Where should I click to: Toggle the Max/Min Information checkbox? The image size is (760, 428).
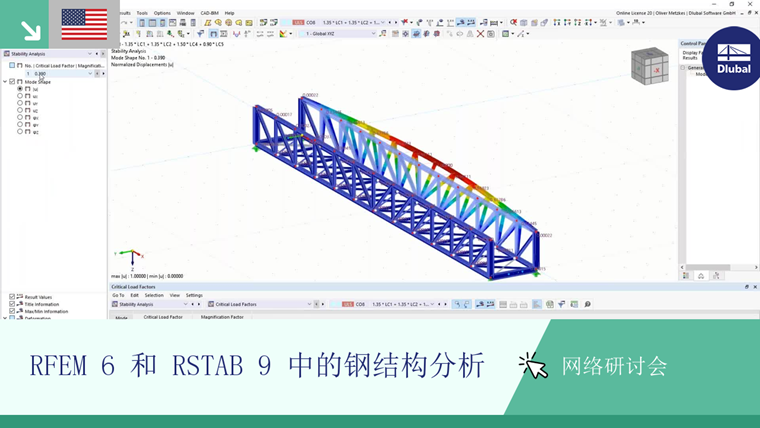point(12,311)
